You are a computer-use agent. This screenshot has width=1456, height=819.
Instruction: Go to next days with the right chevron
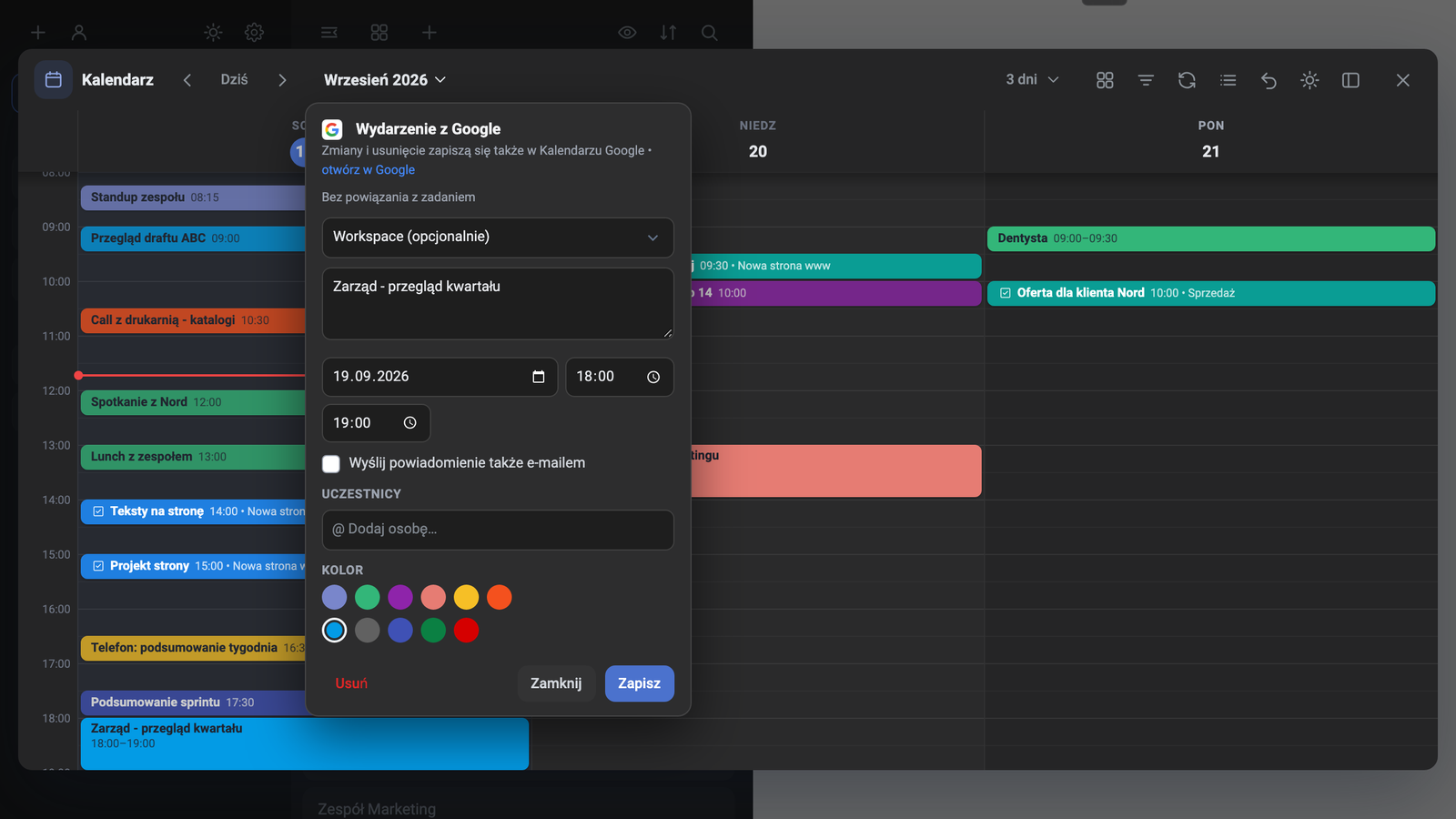coord(282,80)
